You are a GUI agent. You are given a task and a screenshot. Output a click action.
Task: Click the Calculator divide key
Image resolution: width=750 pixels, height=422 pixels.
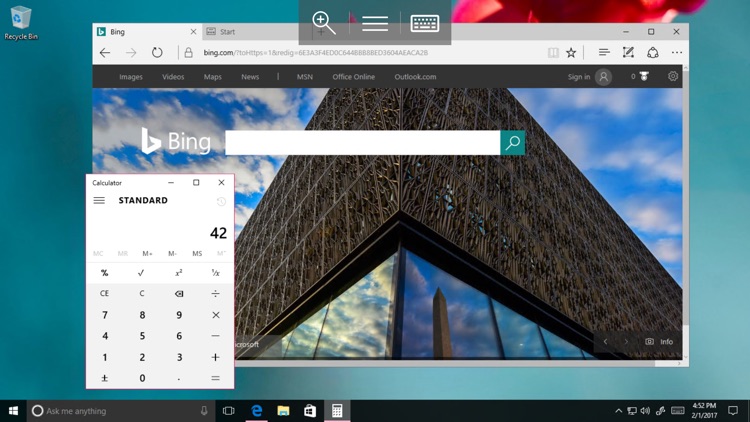(x=216, y=293)
